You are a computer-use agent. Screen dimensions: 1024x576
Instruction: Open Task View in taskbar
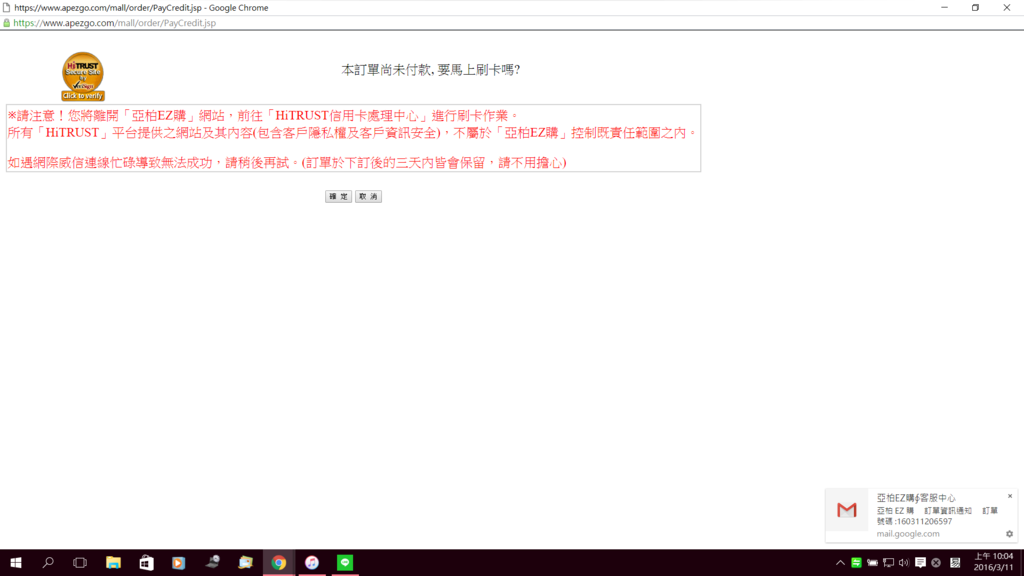80,562
